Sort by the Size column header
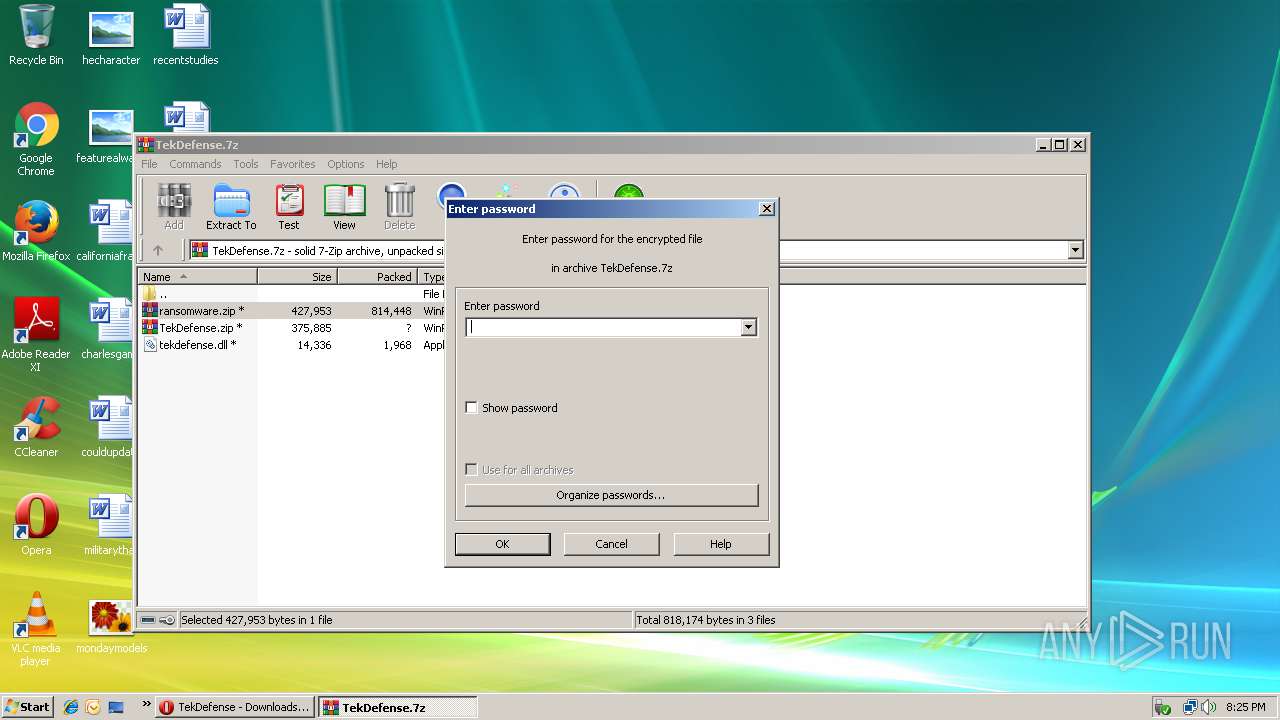This screenshot has width=1280, height=720. (297, 277)
